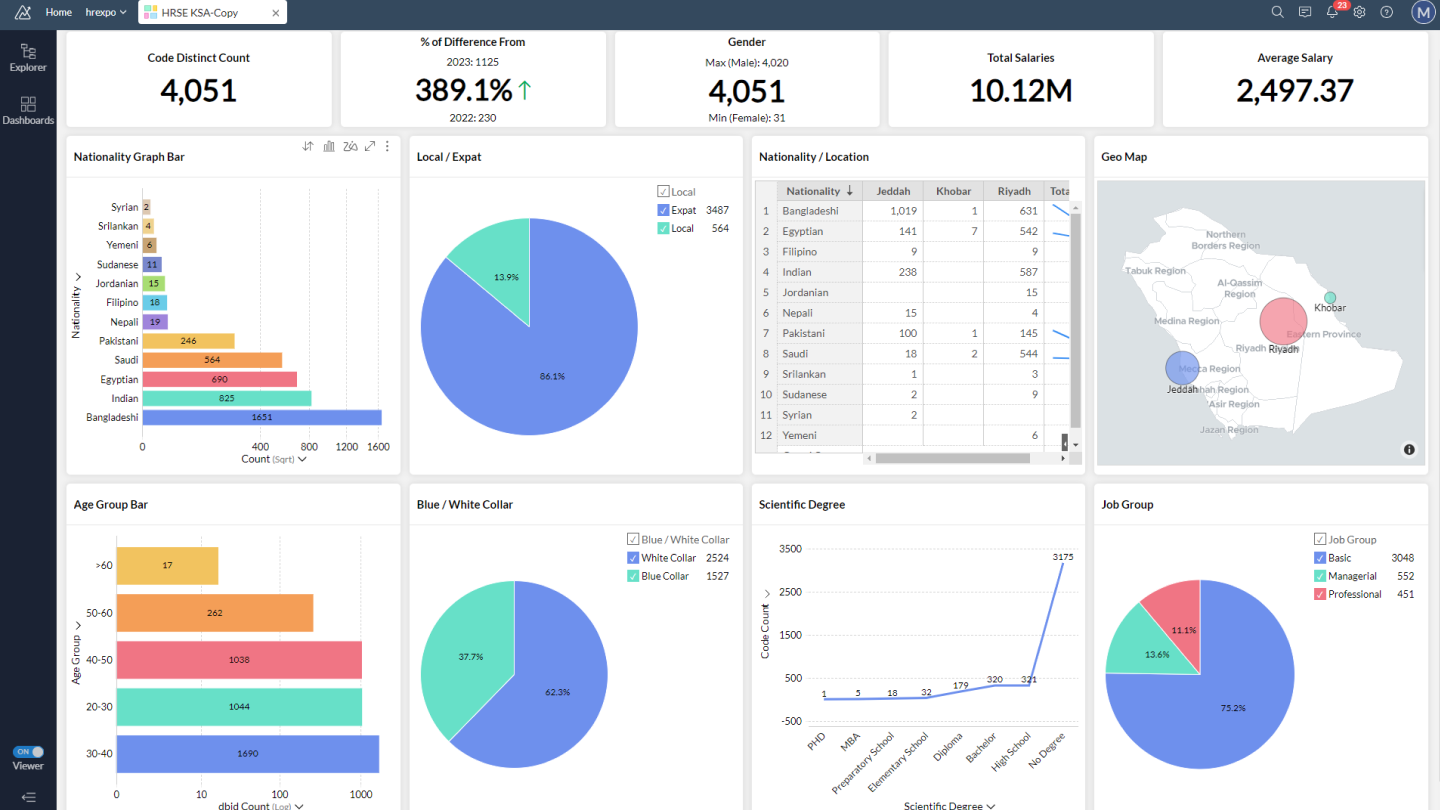Screen dimensions: 1440x810
Task: Select the 30-40 age group bar
Action: [x=248, y=754]
